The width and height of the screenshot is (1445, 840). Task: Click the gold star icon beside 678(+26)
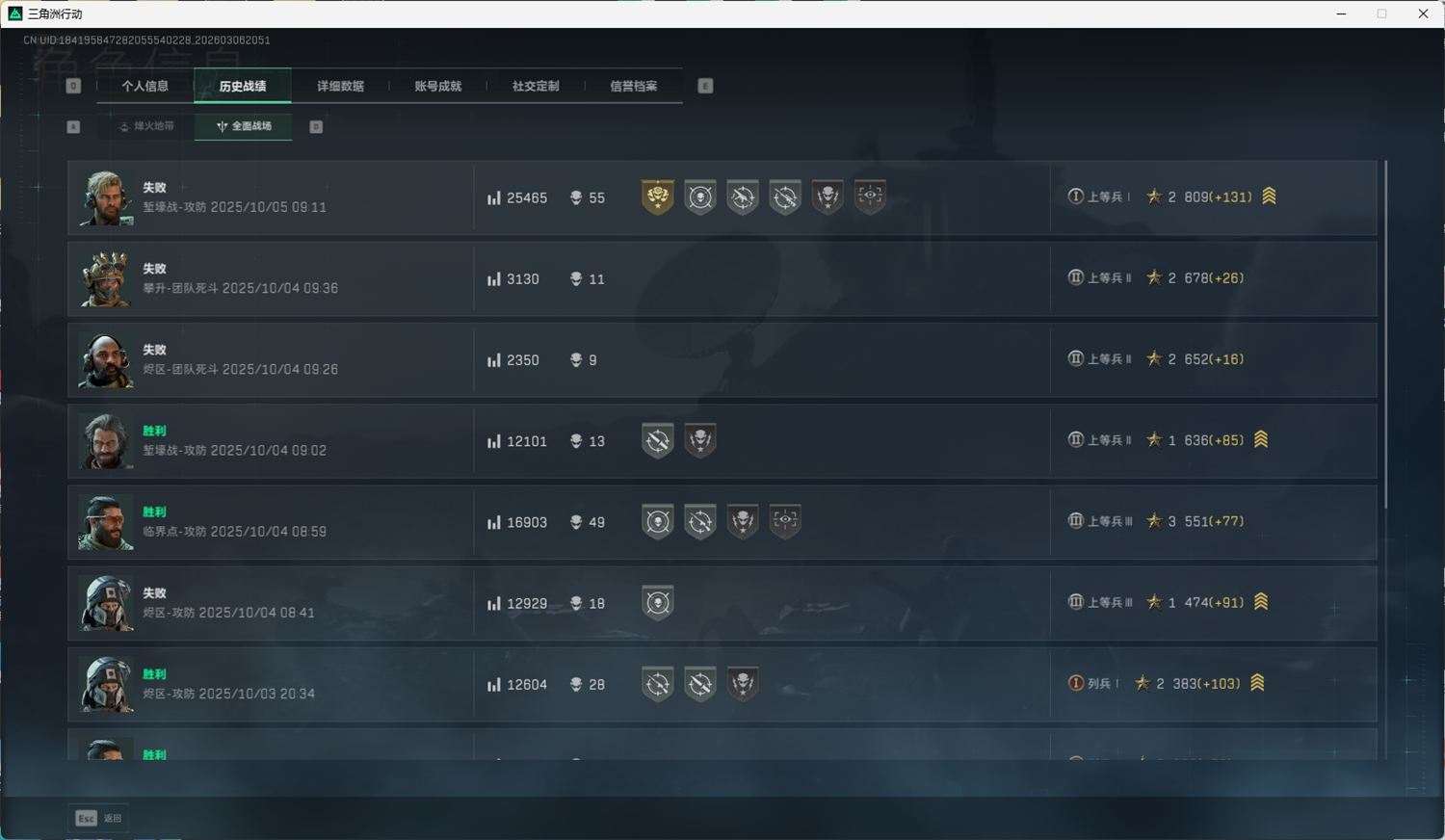point(1154,277)
